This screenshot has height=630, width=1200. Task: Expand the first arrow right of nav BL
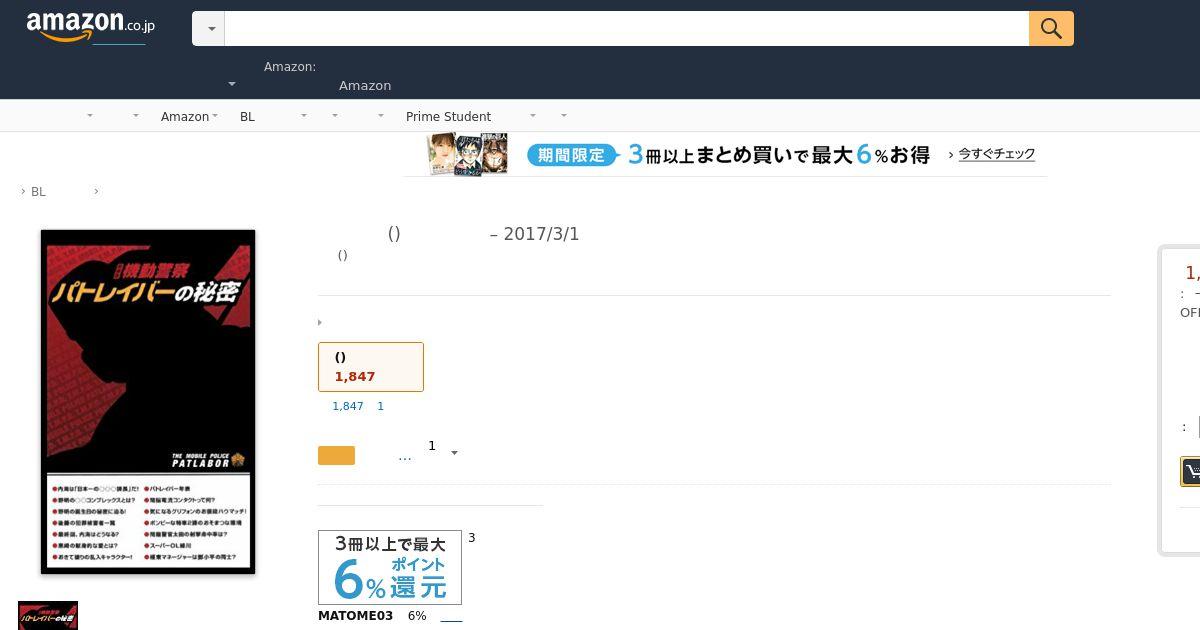point(303,116)
